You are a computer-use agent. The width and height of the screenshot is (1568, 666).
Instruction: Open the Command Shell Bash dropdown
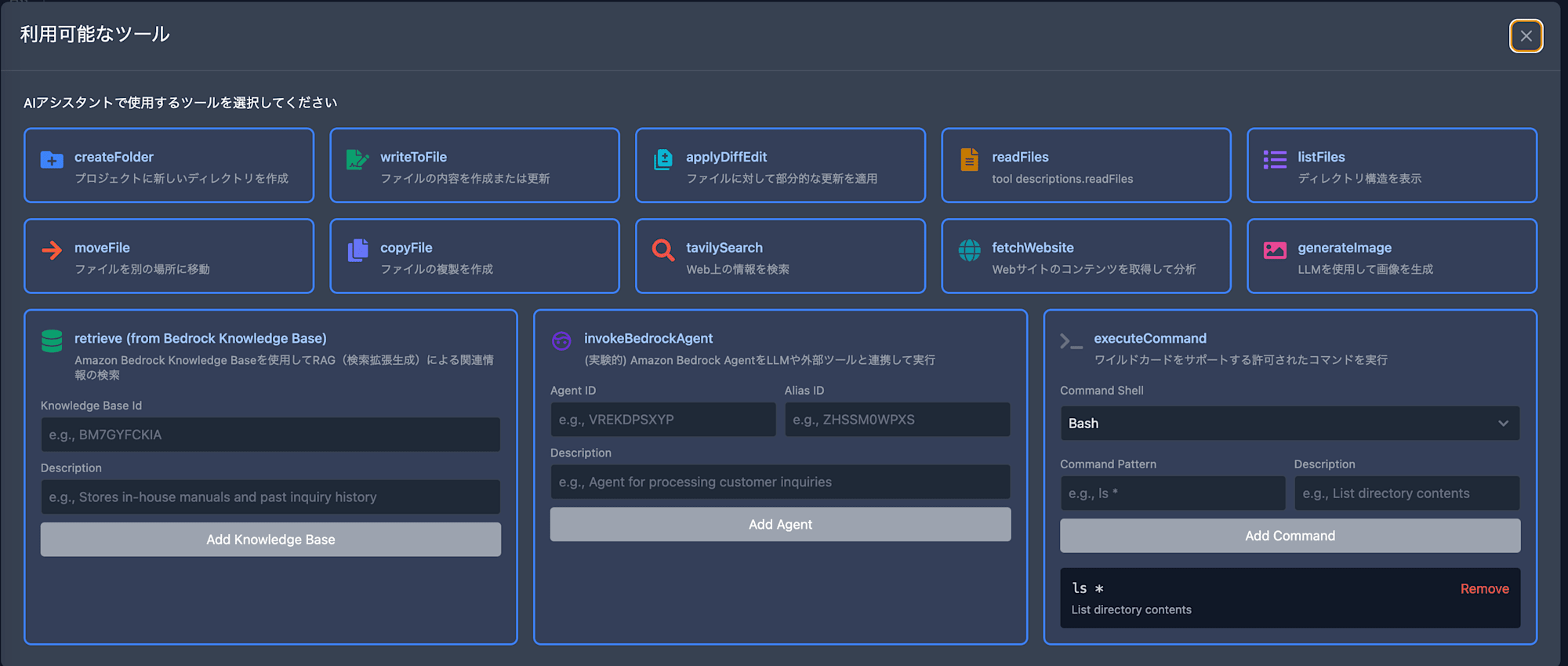pos(1290,423)
